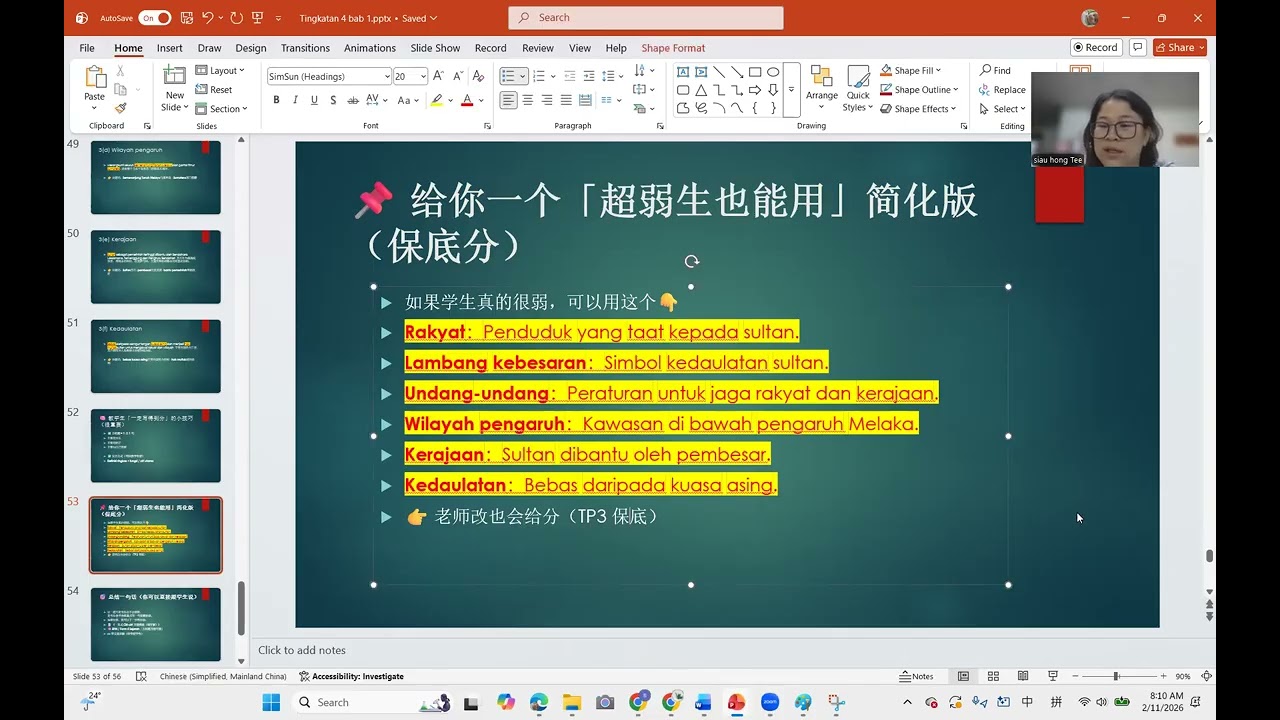
Task: Center align text
Action: coord(528,100)
